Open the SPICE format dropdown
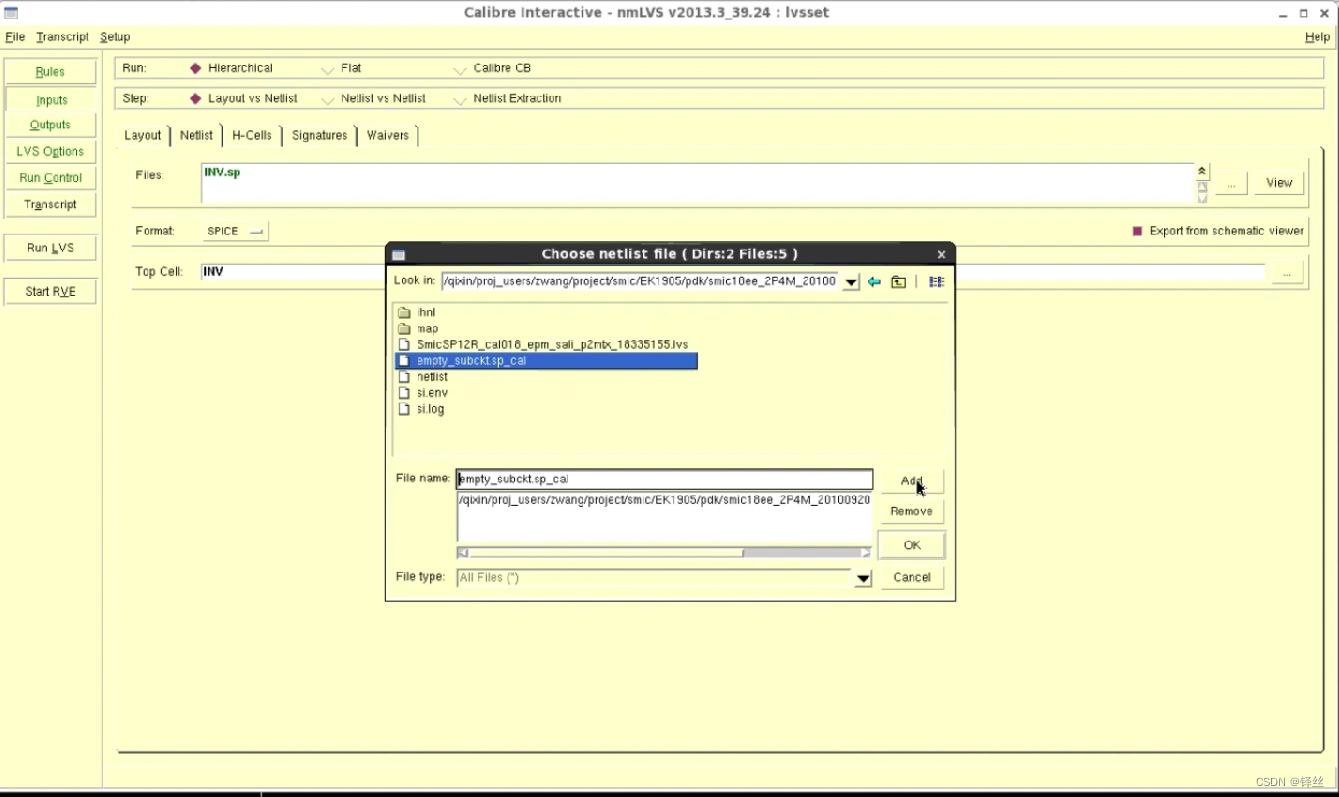The width and height of the screenshot is (1339, 797). tap(235, 231)
